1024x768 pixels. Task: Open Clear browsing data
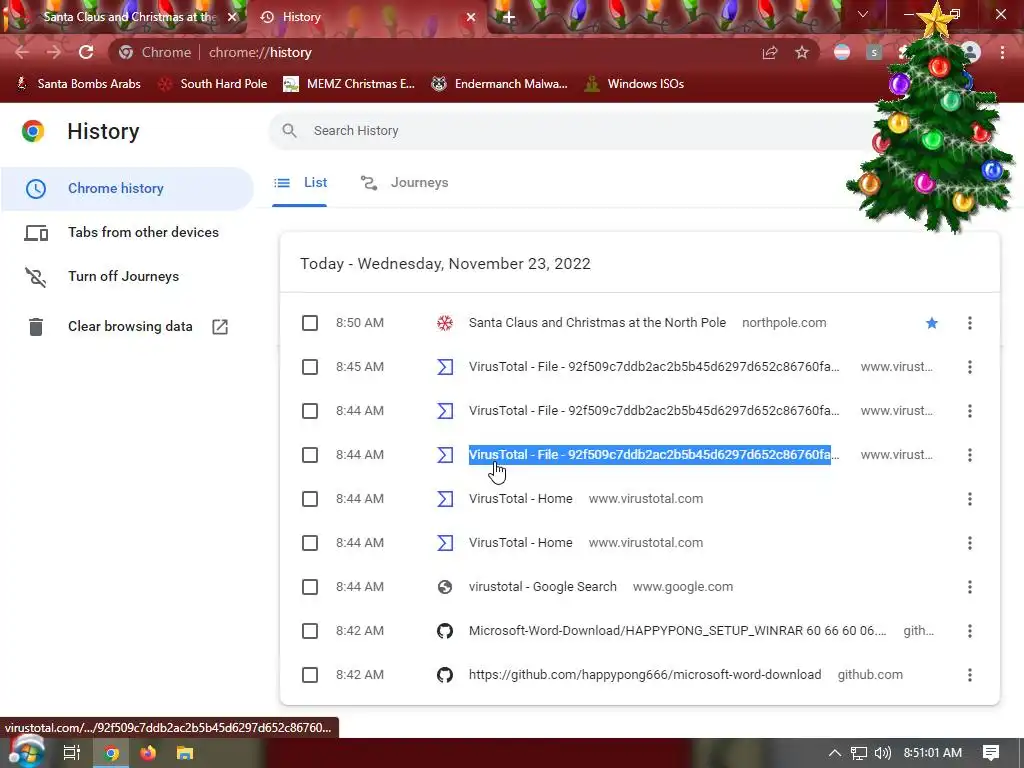127,327
